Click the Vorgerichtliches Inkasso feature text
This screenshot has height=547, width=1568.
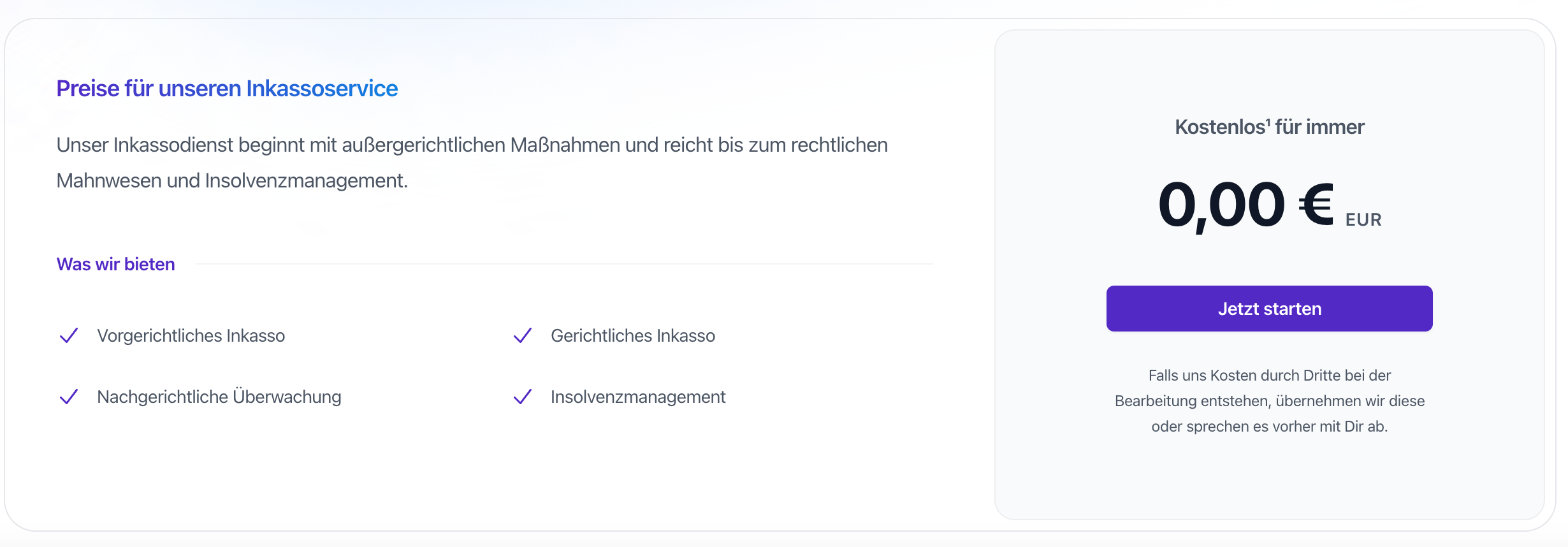point(191,335)
